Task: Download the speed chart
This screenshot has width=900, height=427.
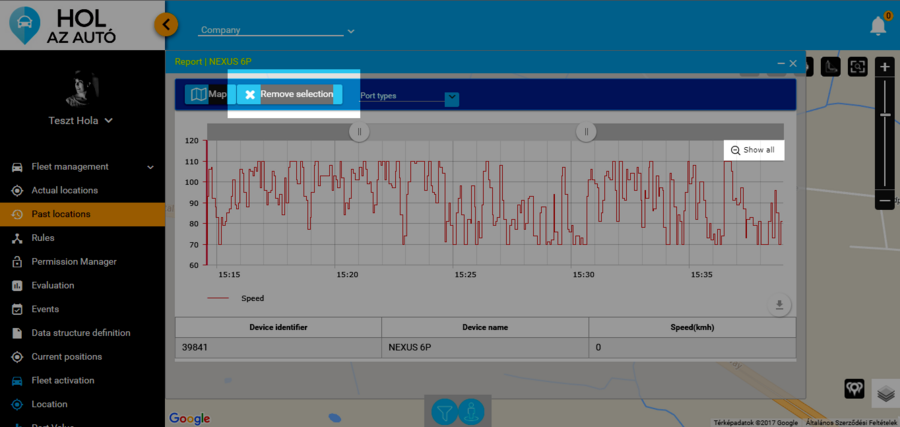Action: tap(780, 305)
